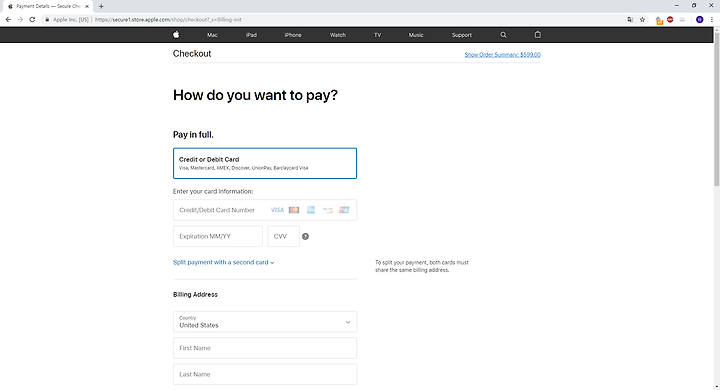Open the iPhone menu item
720x390 pixels.
[293, 35]
